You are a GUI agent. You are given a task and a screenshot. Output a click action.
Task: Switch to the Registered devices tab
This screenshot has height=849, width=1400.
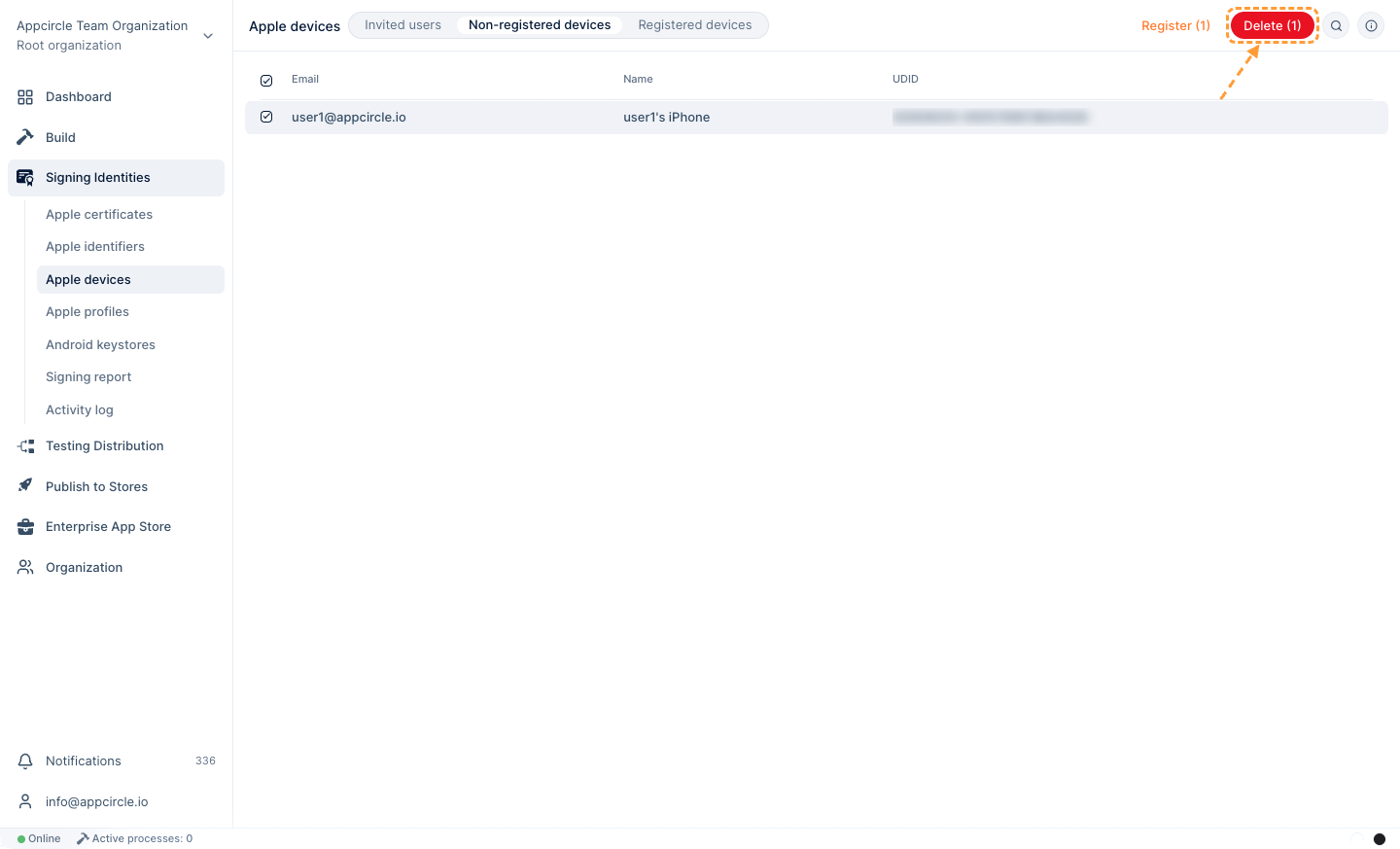click(x=695, y=25)
